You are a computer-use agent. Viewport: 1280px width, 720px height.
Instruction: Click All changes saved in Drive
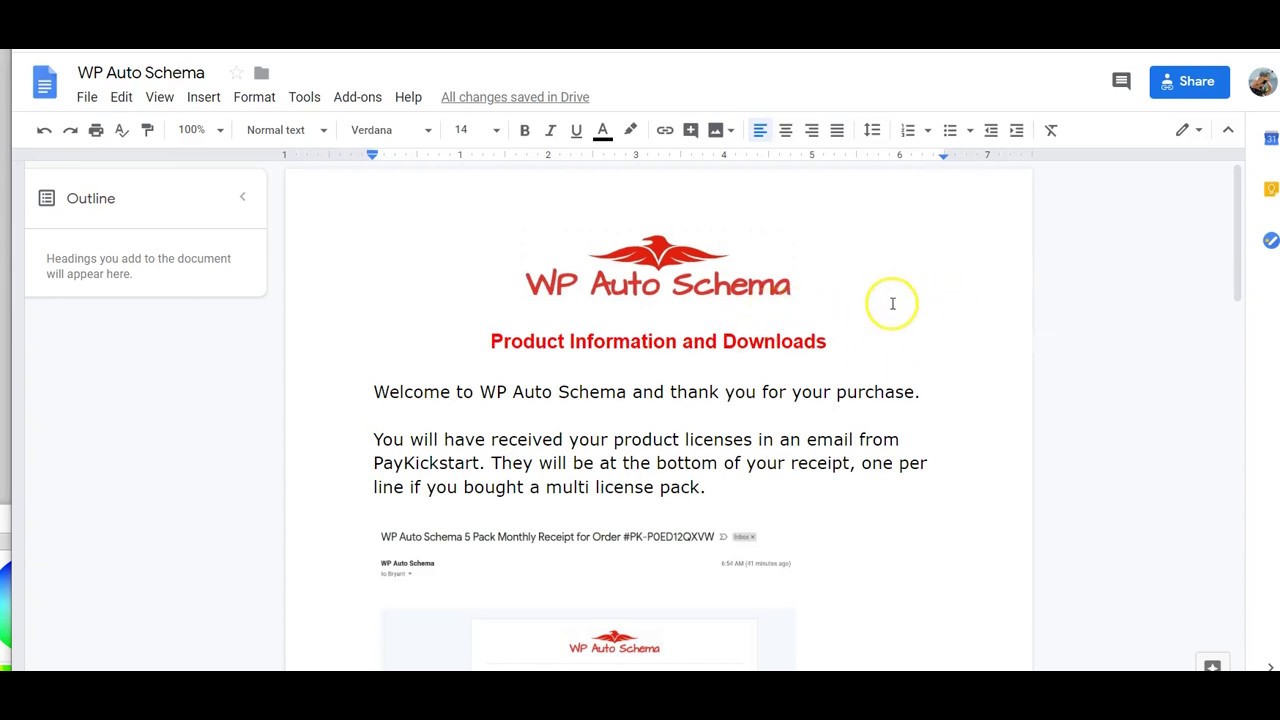(x=515, y=97)
